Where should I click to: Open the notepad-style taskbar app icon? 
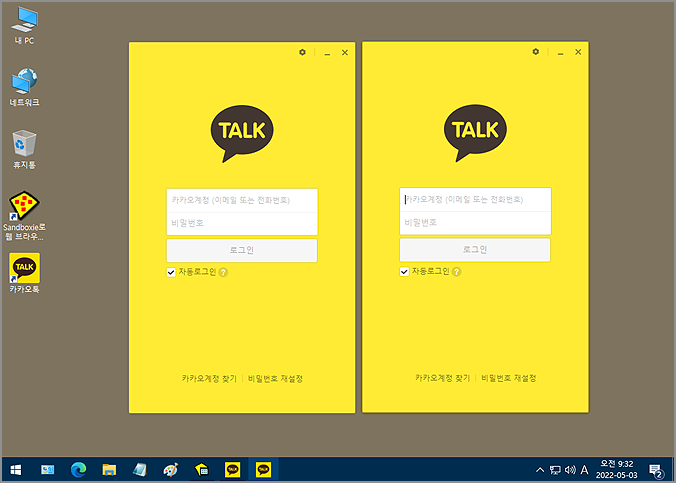coord(140,470)
